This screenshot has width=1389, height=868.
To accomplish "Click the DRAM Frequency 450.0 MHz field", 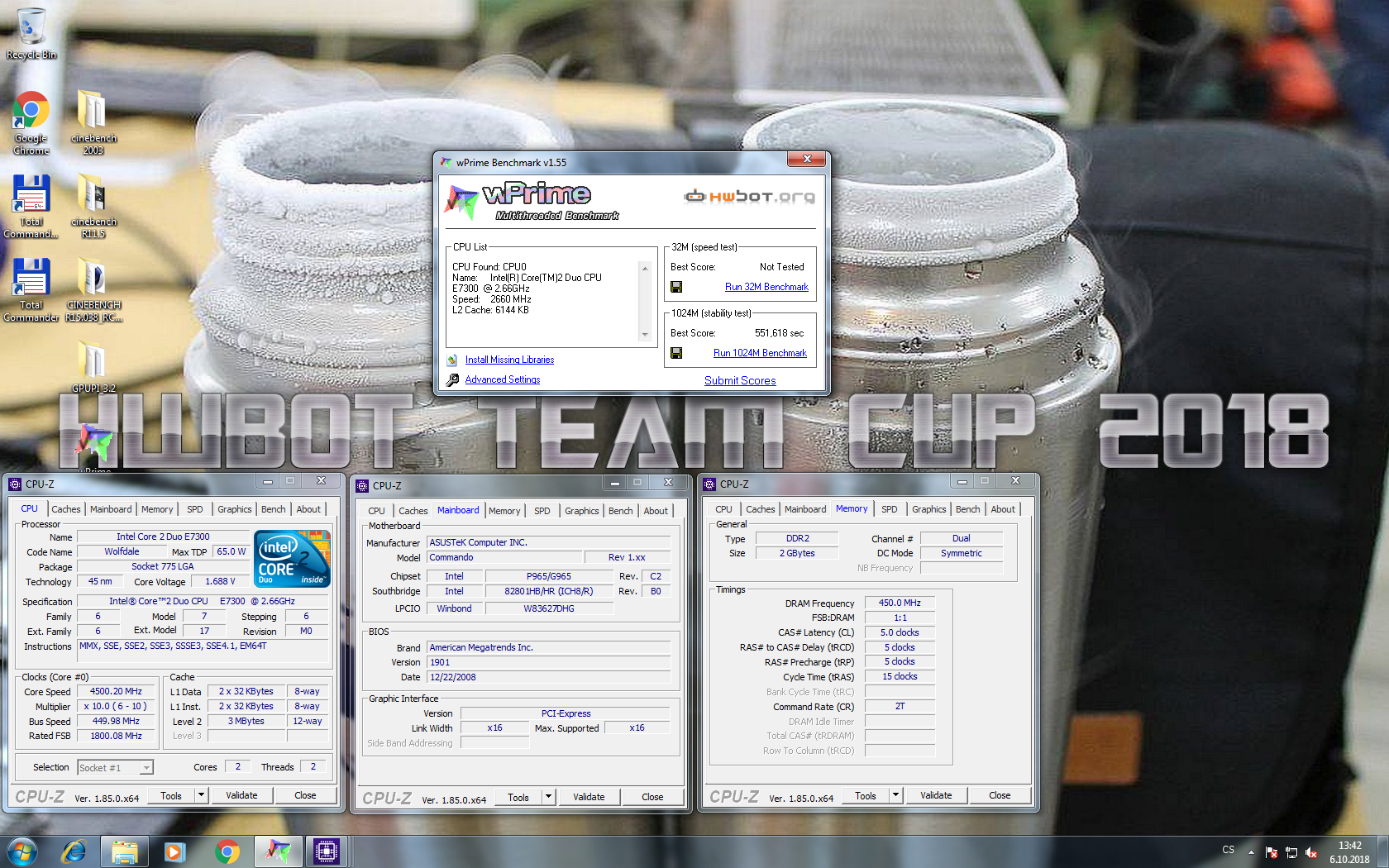I will click(x=900, y=603).
